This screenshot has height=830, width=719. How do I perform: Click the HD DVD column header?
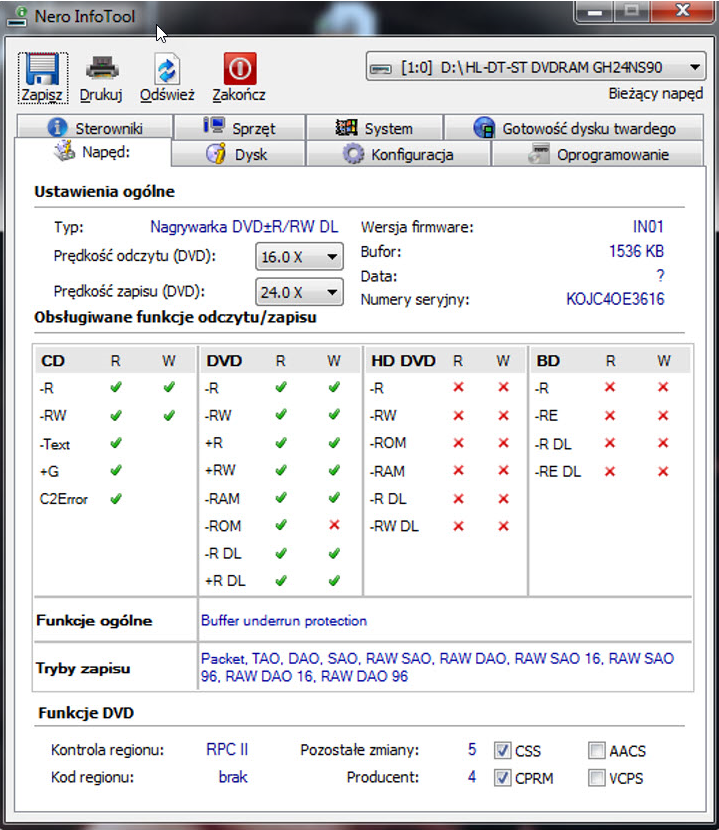403,360
